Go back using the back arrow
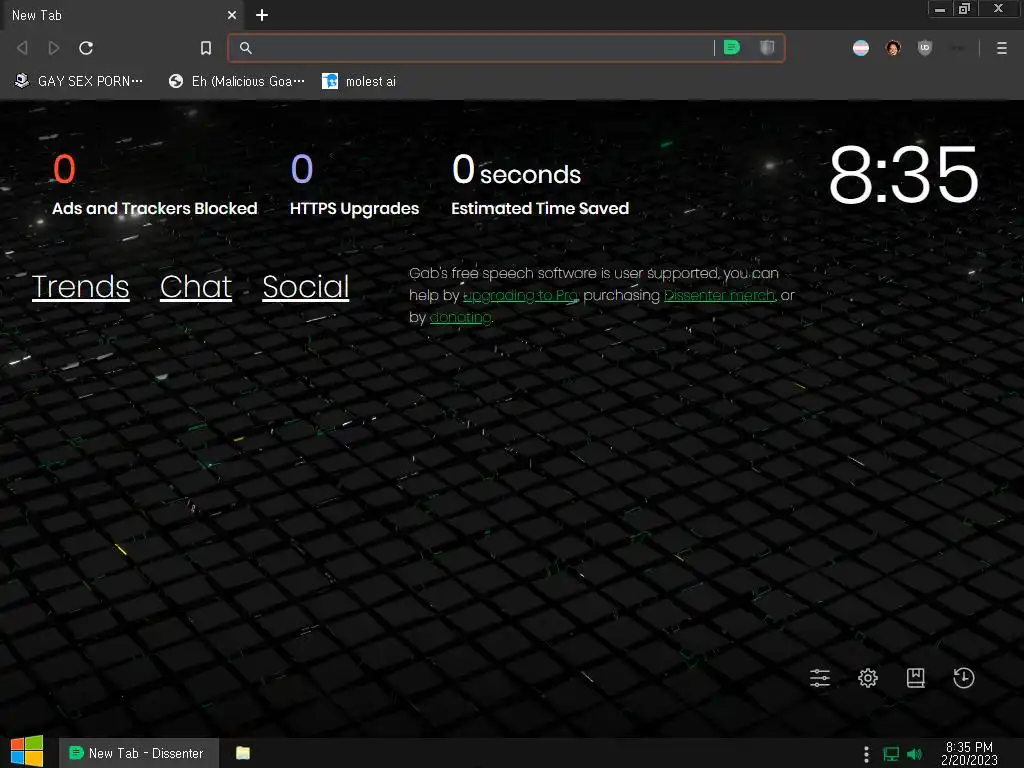The image size is (1024, 768). tap(22, 48)
